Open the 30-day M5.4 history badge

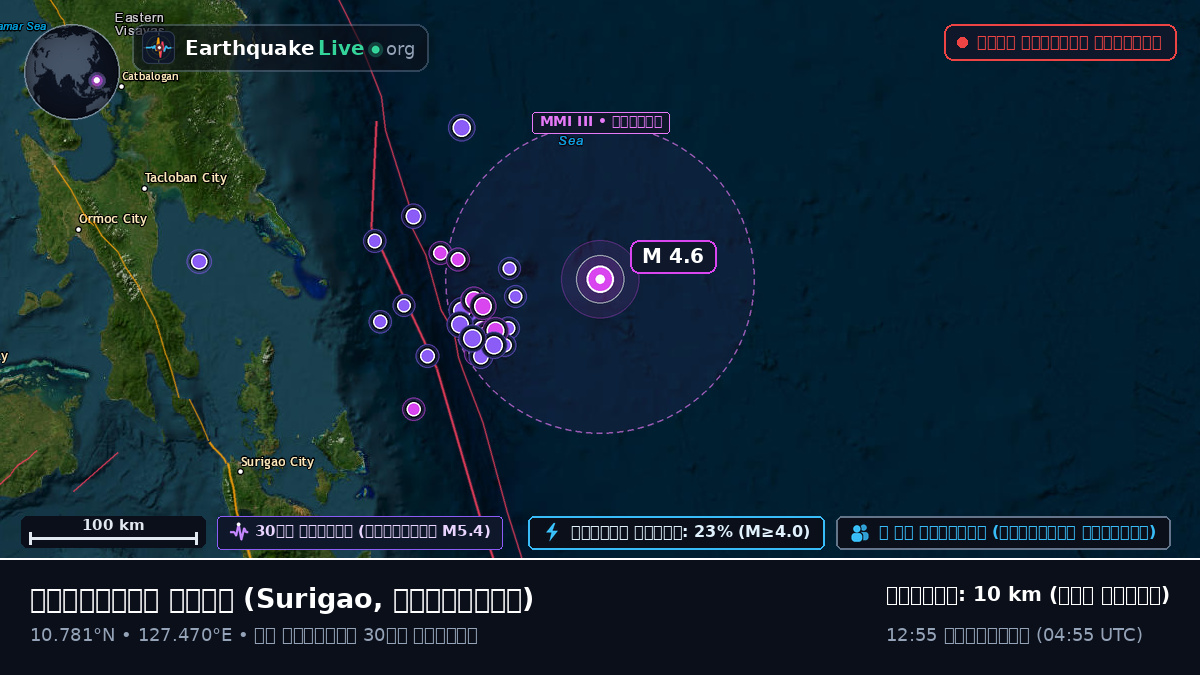360,532
